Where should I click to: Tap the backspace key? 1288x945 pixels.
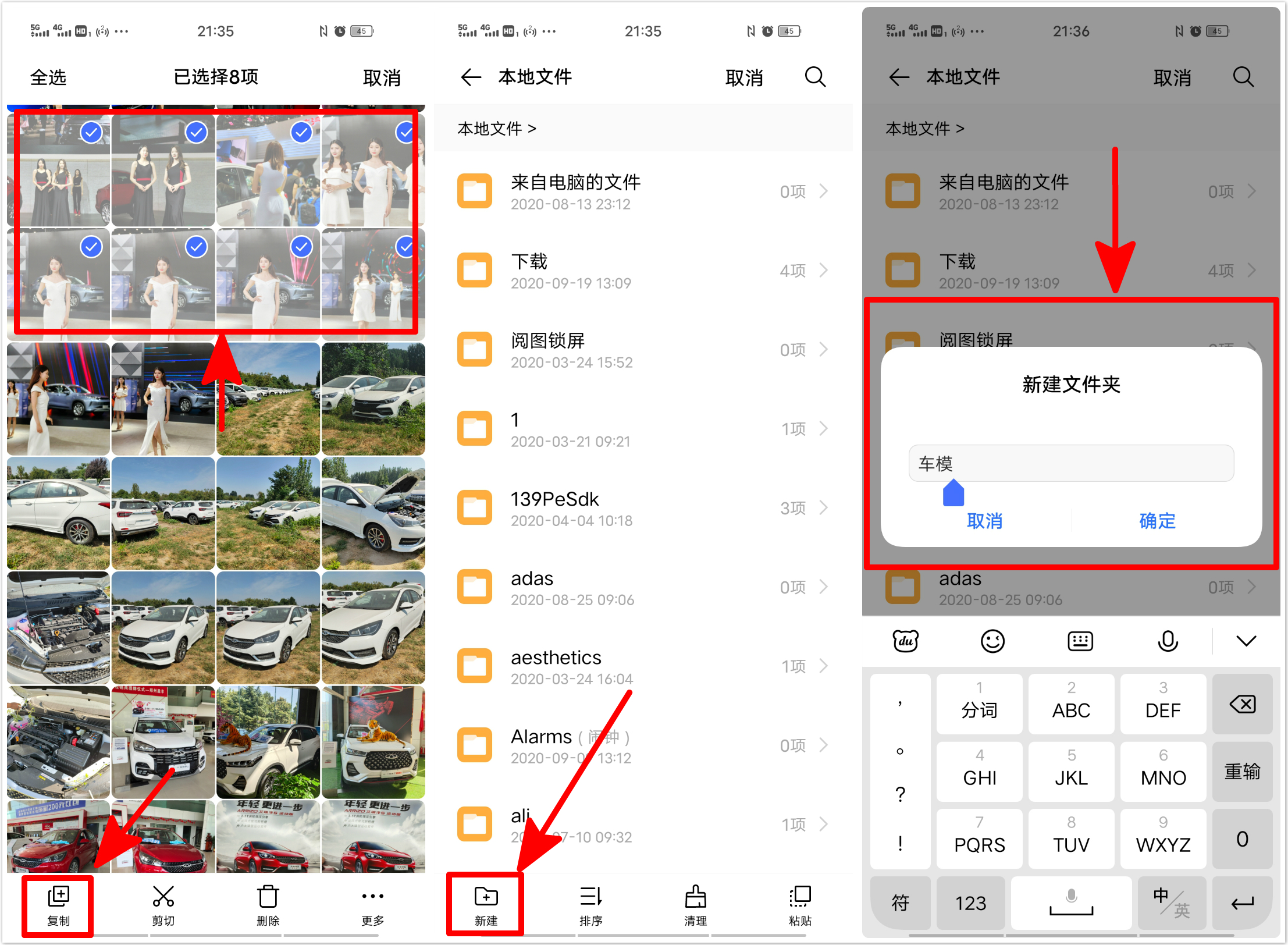tap(1242, 704)
